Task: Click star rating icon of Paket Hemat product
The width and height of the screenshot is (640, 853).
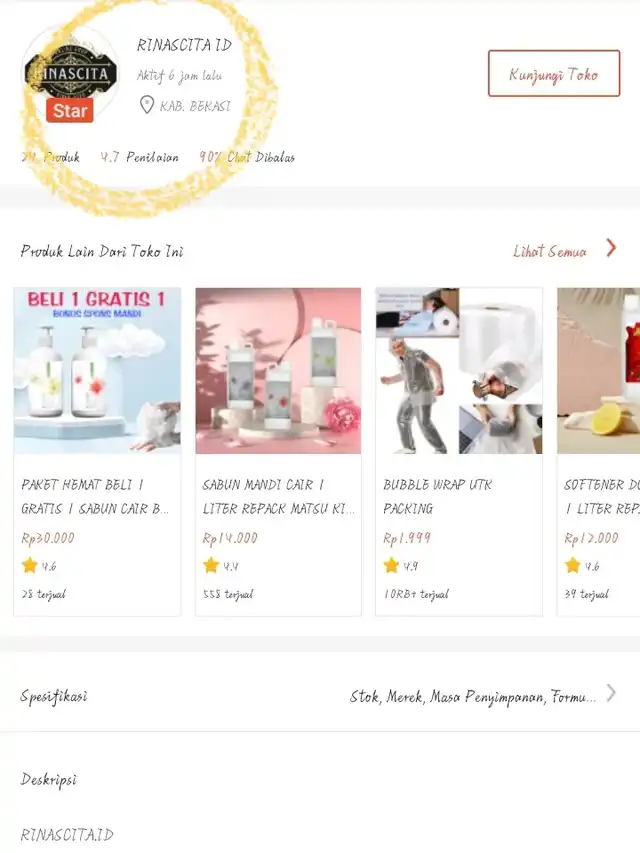Action: (x=30, y=565)
